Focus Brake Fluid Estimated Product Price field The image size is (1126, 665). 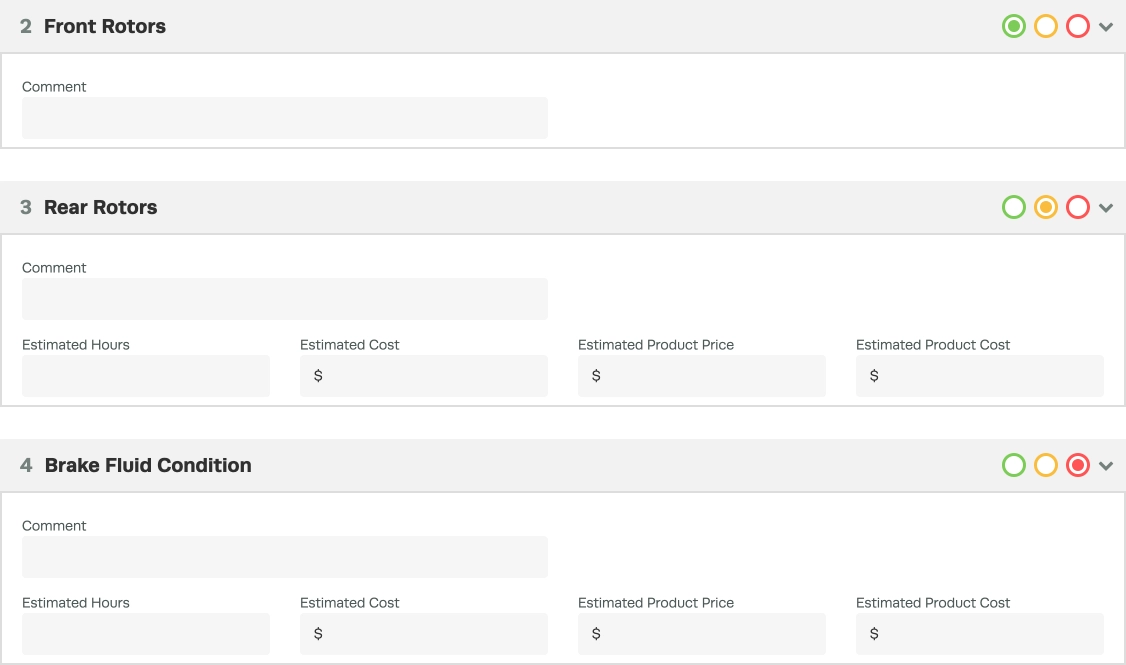pyautogui.click(x=702, y=633)
